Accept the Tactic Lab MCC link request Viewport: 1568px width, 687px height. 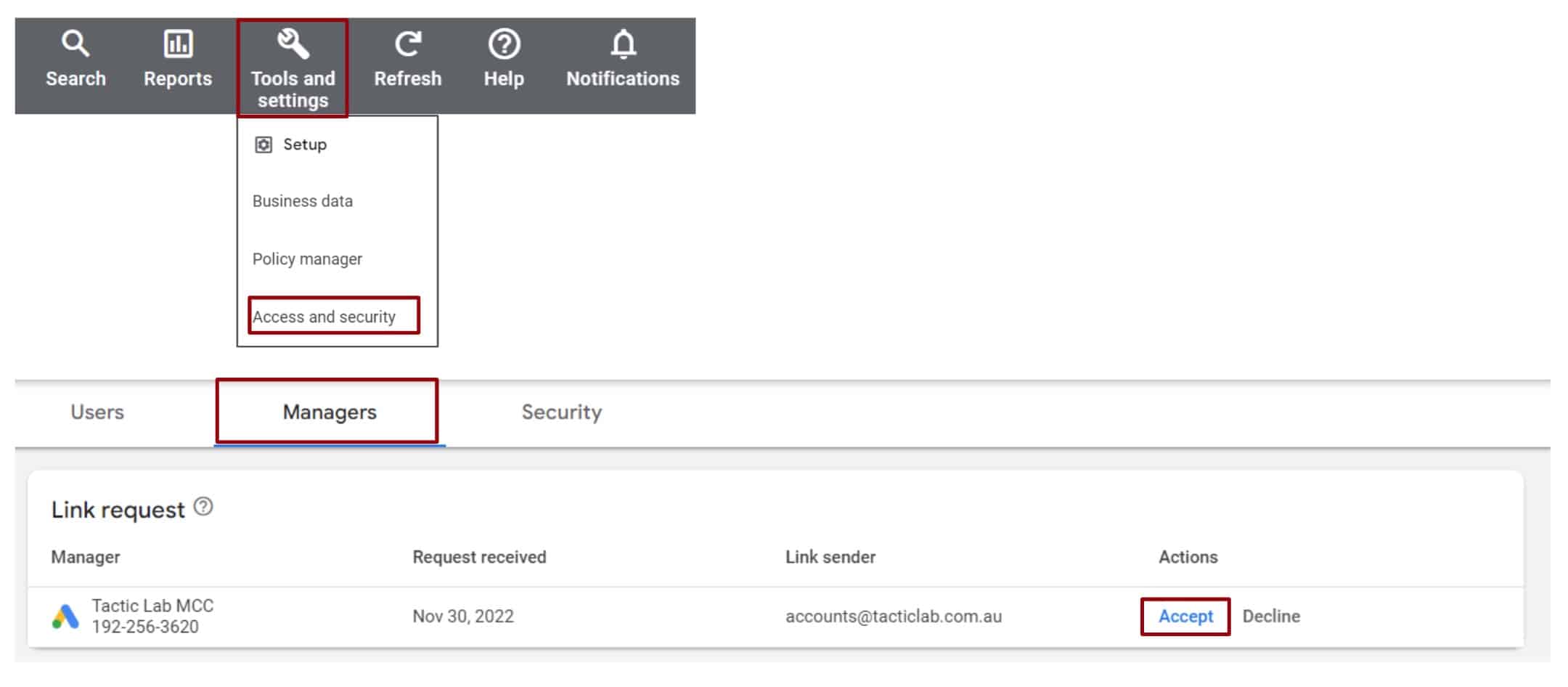pyautogui.click(x=1185, y=617)
